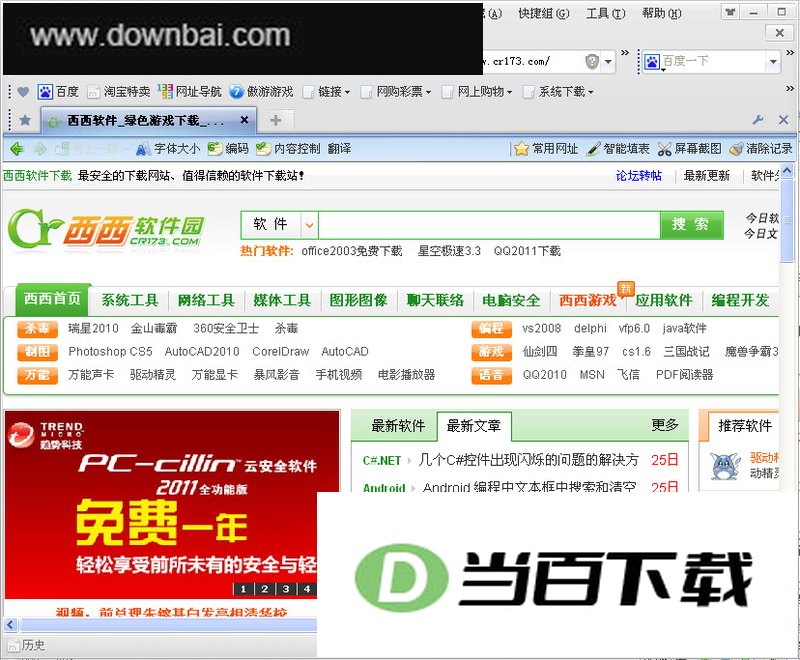The height and width of the screenshot is (660, 800).
Task: Click horizontal scrollbar left arrow
Action: (x=11, y=624)
